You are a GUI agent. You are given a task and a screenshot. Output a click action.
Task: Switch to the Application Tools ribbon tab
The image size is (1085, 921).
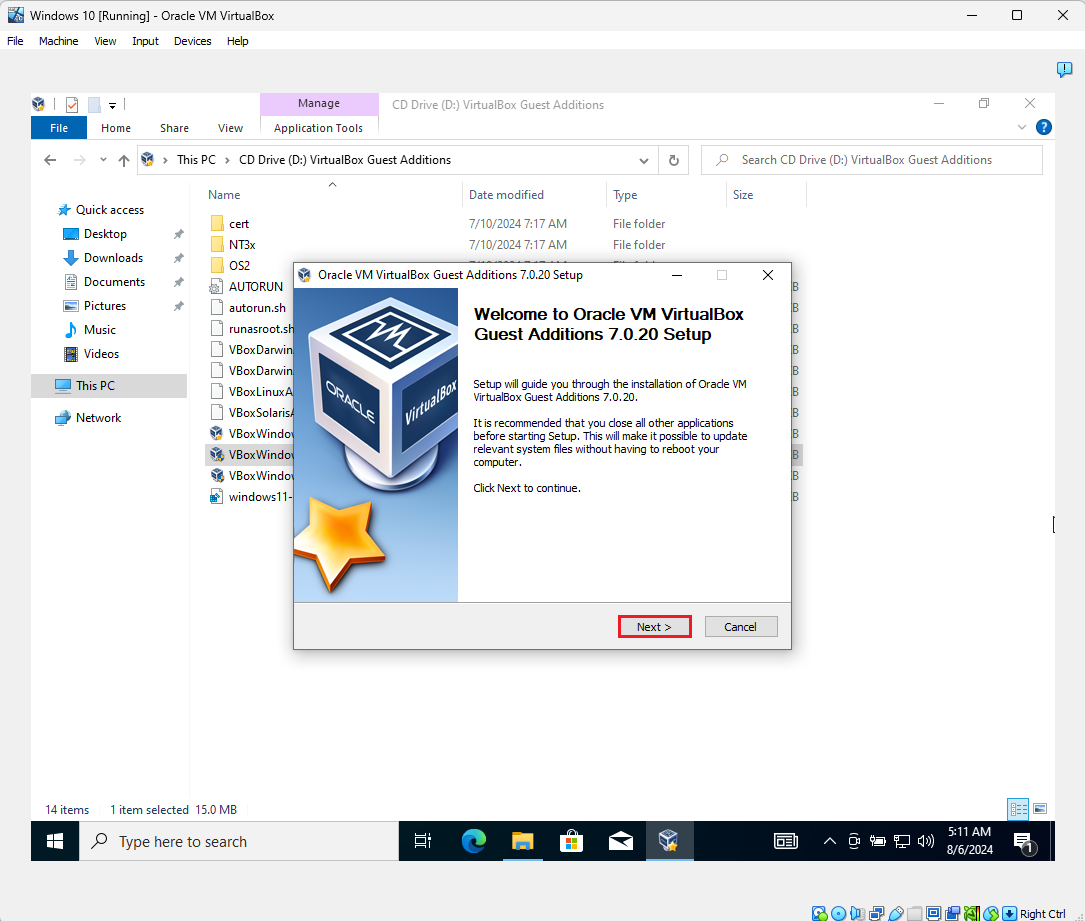318,128
